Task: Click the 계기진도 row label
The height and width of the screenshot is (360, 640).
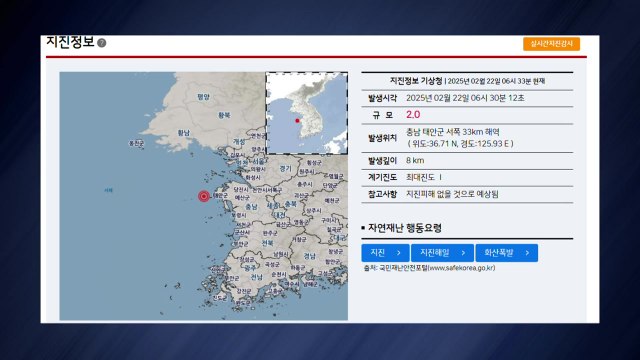Action: (382, 177)
